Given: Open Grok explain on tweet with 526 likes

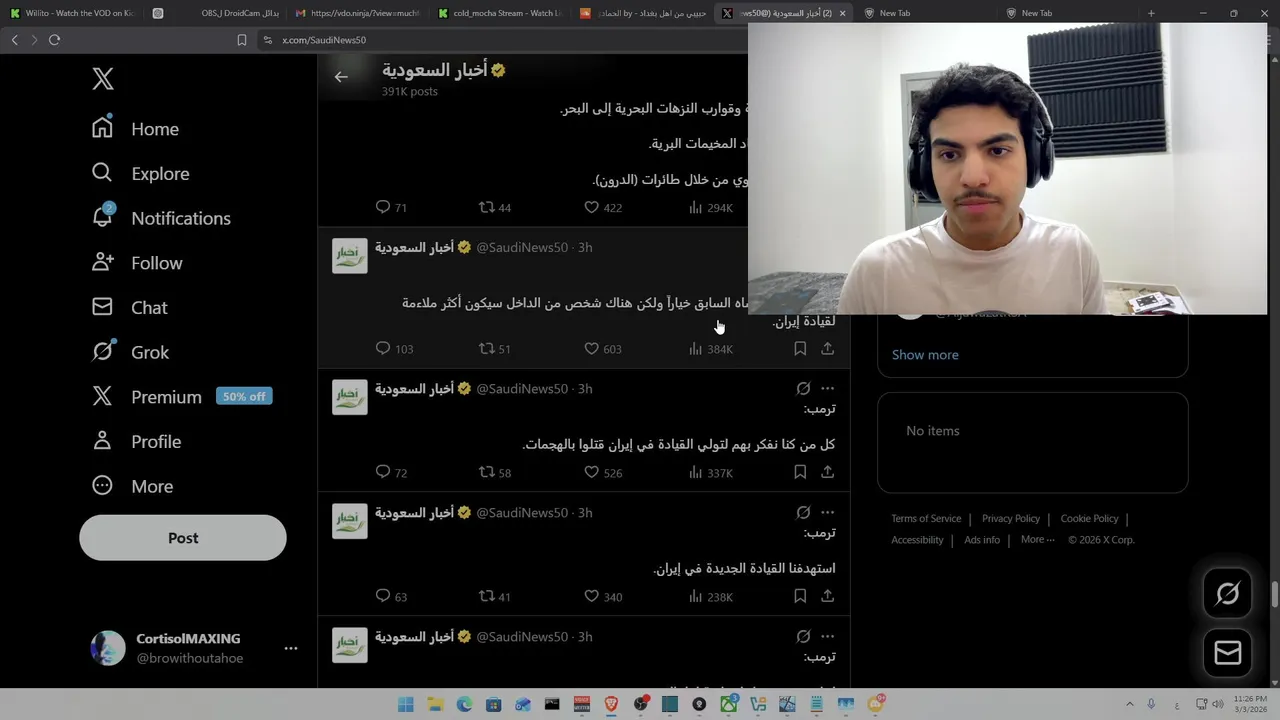Looking at the screenshot, I should click(x=803, y=388).
